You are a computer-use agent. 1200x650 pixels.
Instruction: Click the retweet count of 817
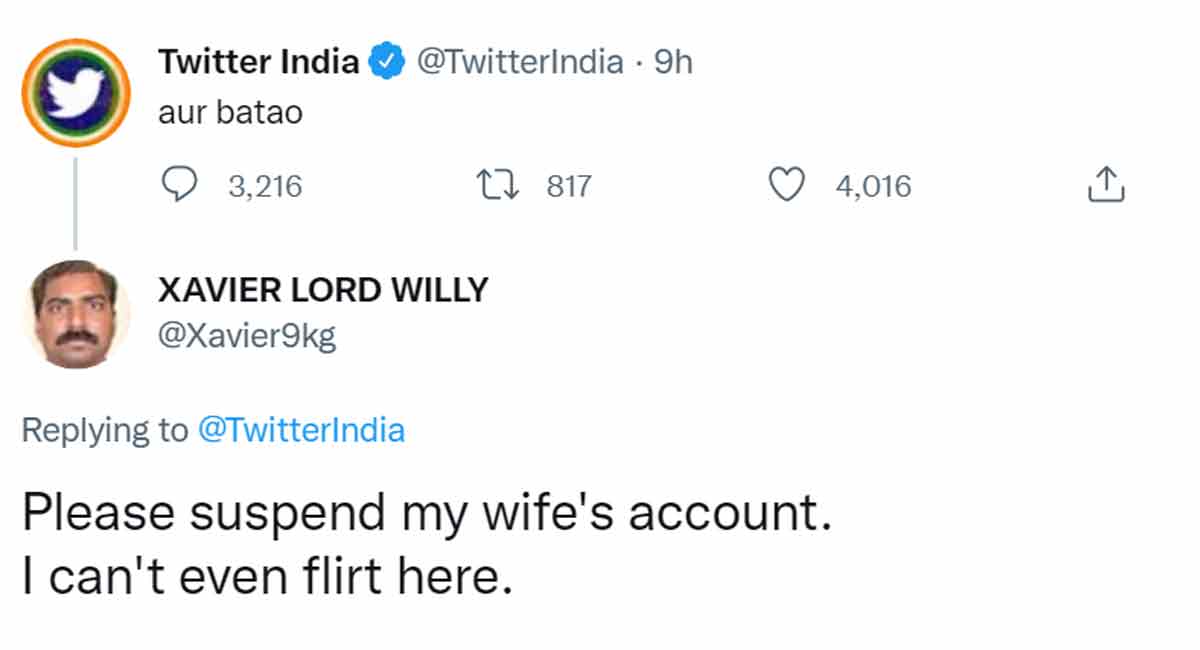click(566, 184)
